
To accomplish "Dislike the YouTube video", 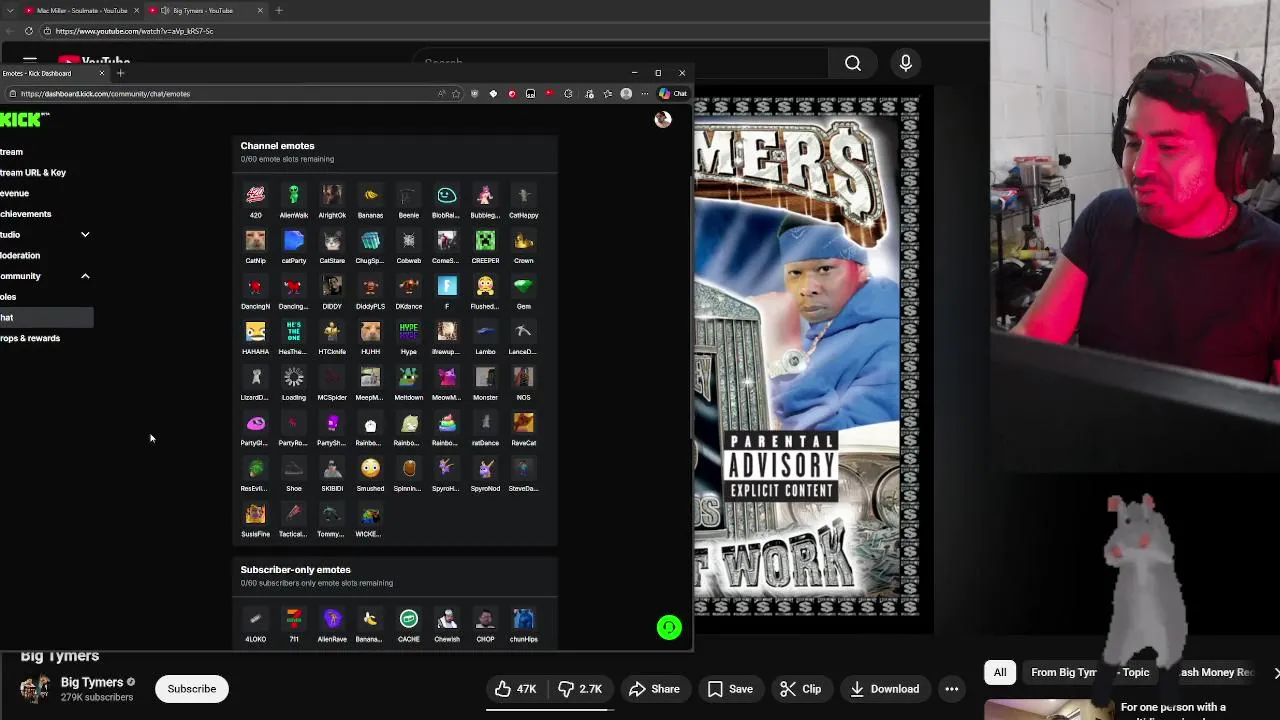I will point(580,689).
